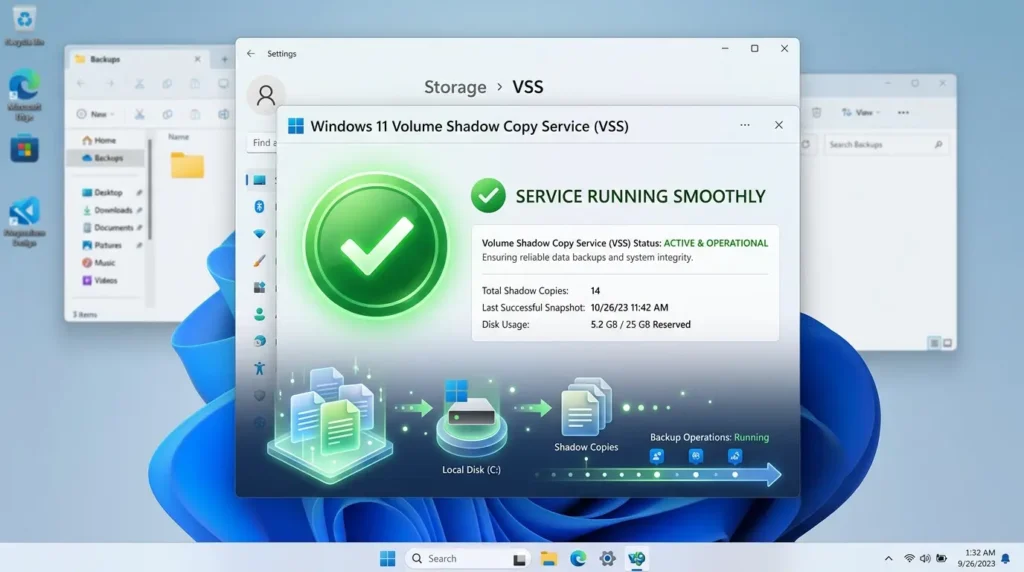Click the Local Disk (C:) drive icon
The height and width of the screenshot is (572, 1024).
[x=471, y=418]
